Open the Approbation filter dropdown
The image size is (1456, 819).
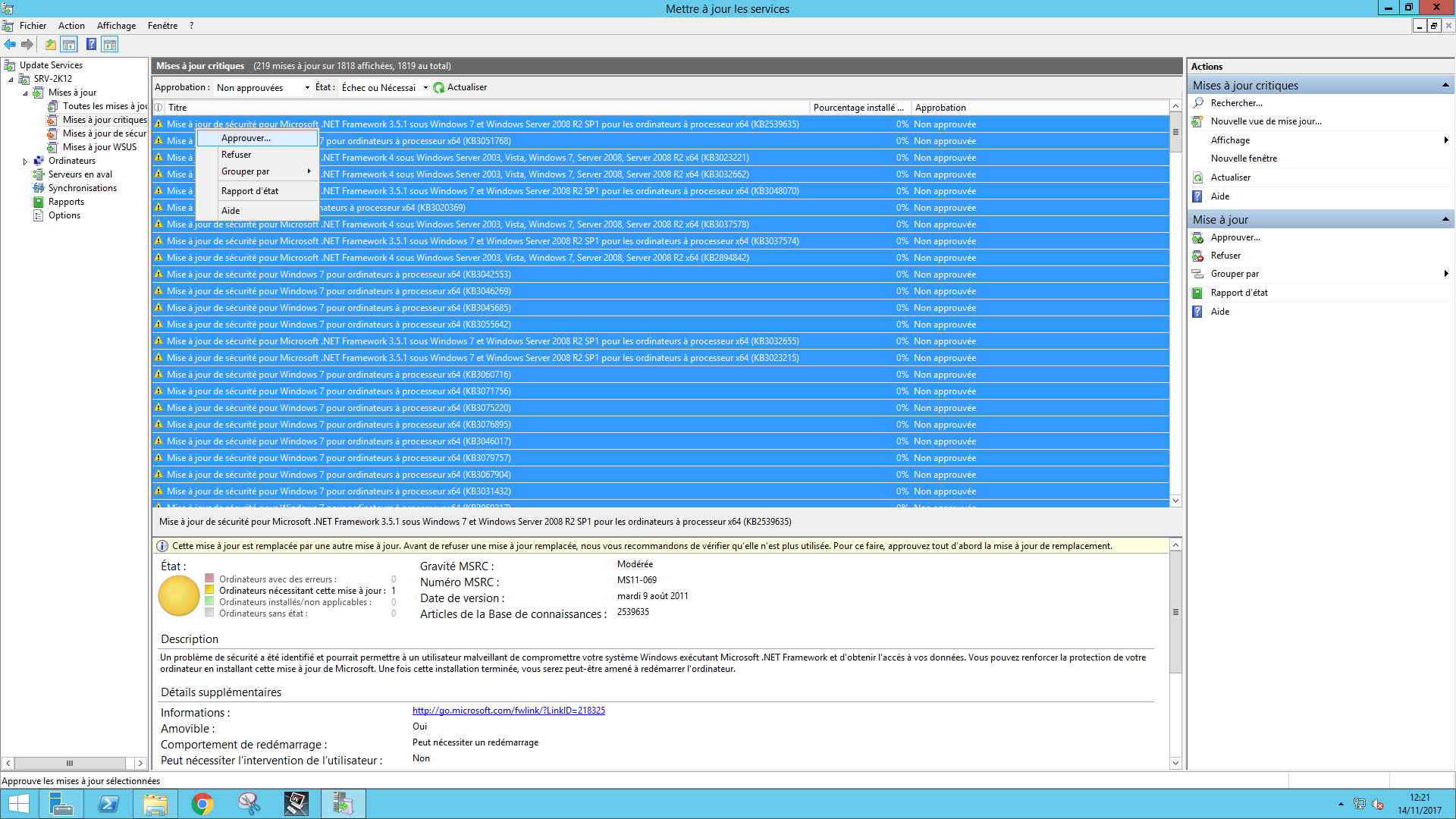(x=307, y=88)
